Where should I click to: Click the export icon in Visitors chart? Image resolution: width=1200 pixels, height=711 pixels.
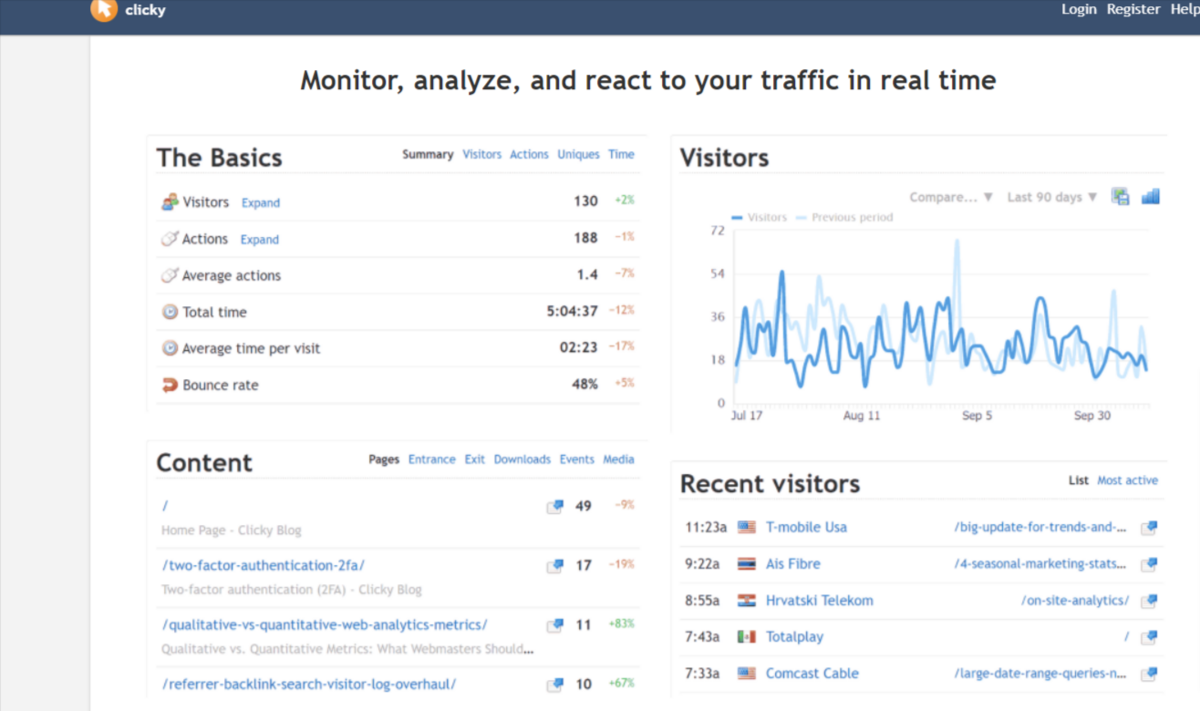click(1120, 197)
